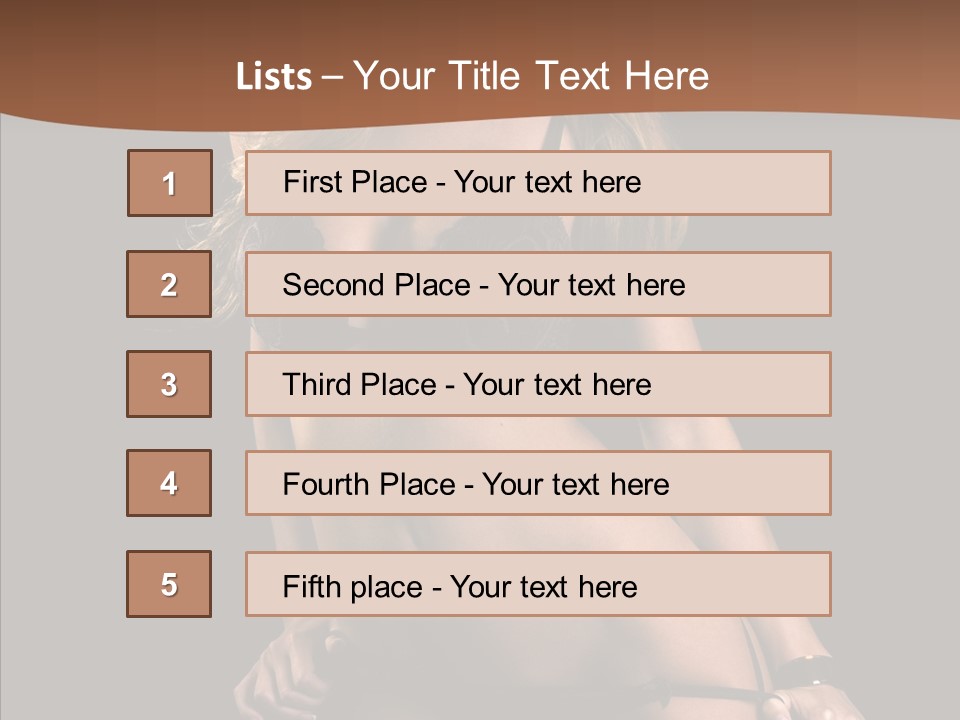960x720 pixels.
Task: Select the number 4 box
Action: [x=169, y=483]
